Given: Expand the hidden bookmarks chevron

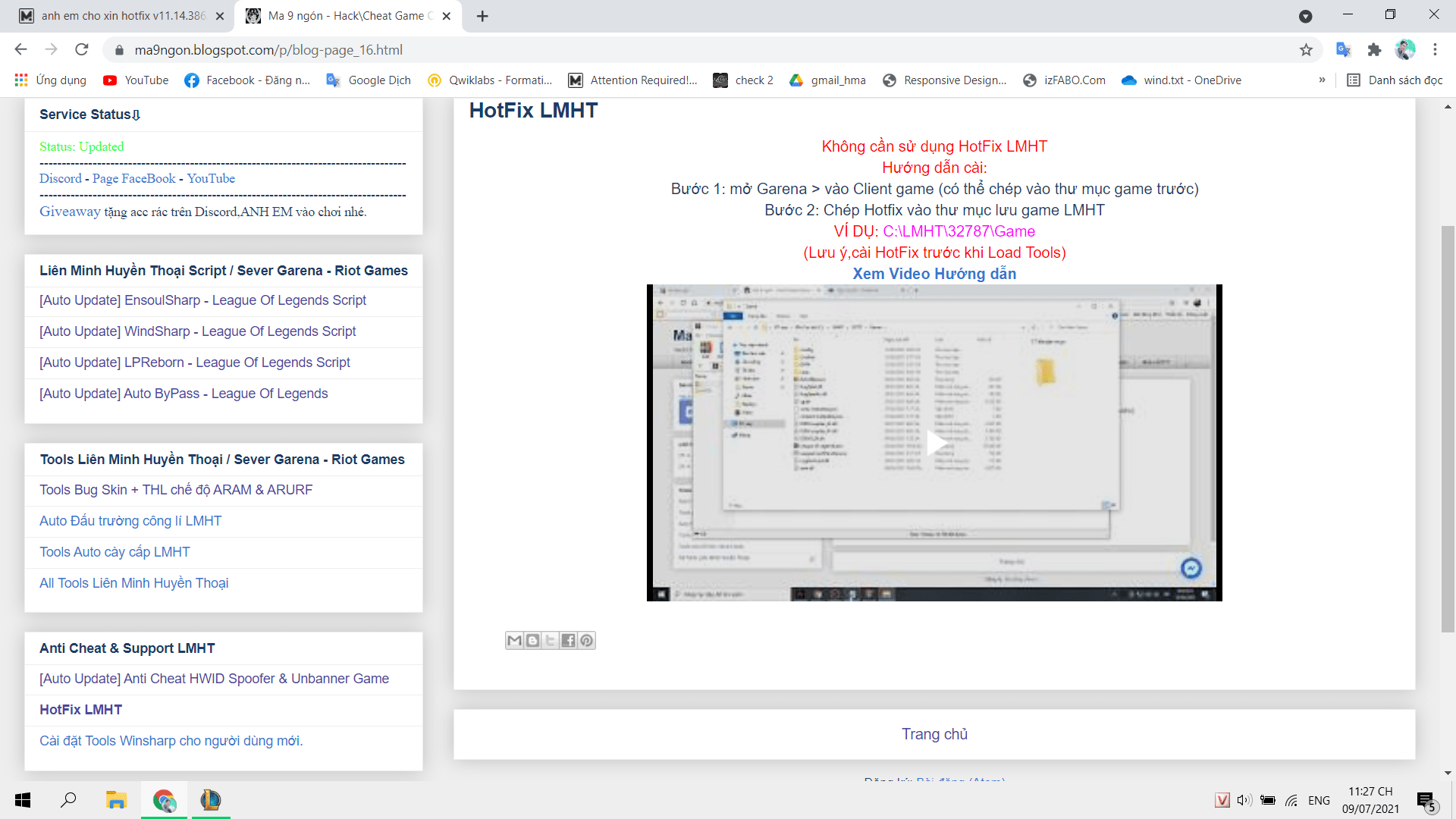Looking at the screenshot, I should (1322, 80).
